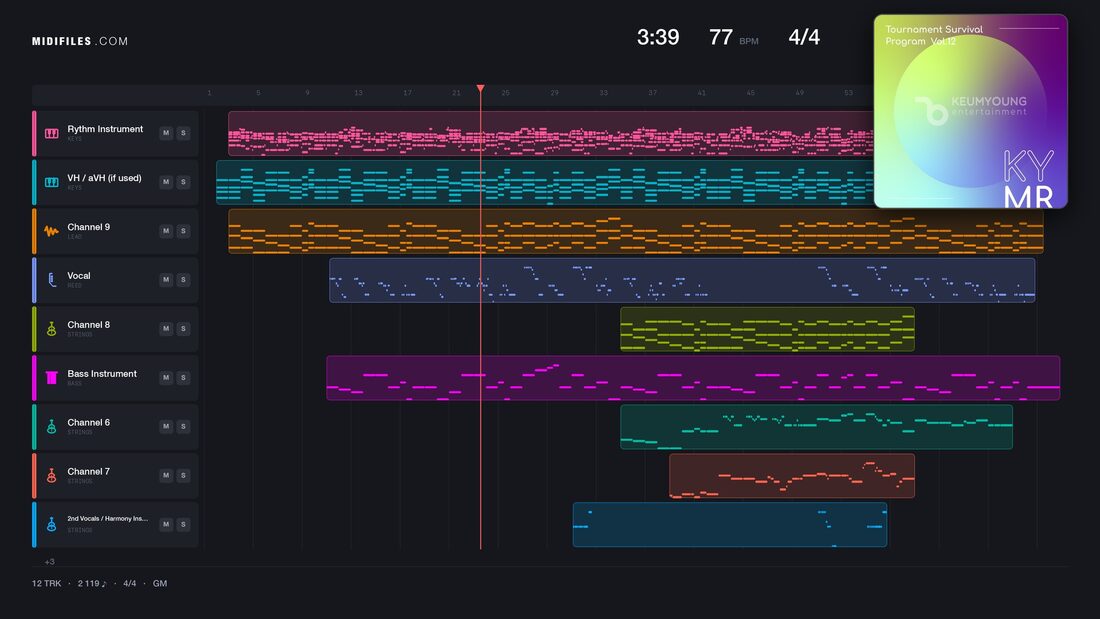
Task: Select the Channel 9 track name
Action: pos(88,227)
